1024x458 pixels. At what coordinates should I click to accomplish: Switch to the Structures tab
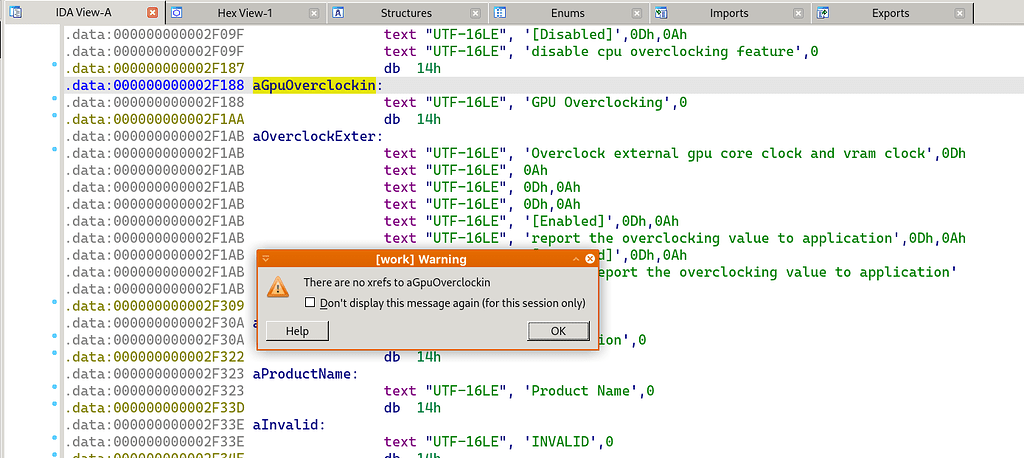click(406, 13)
